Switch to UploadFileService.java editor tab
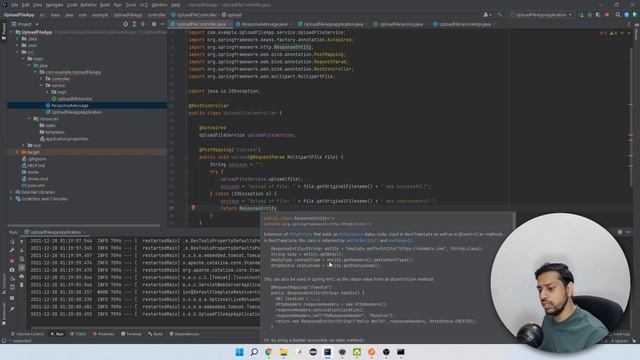Screen dimensions: 640x360 click(x=400, y=24)
